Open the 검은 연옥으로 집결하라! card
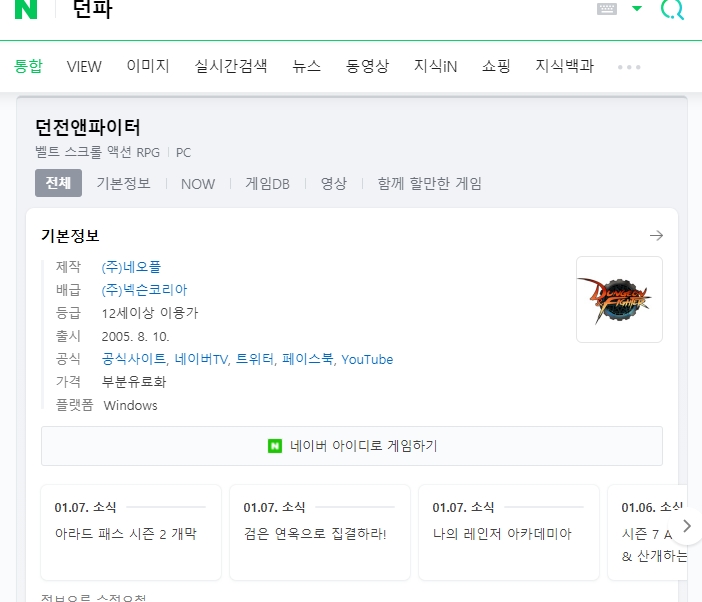 point(320,533)
